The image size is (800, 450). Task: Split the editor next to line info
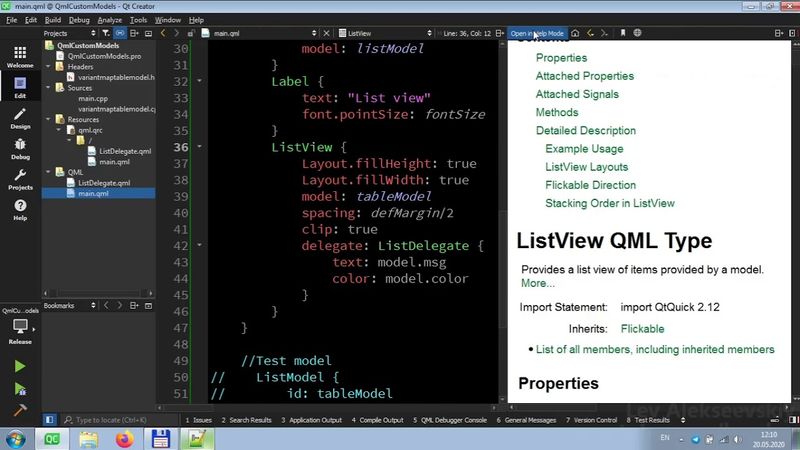[x=499, y=33]
